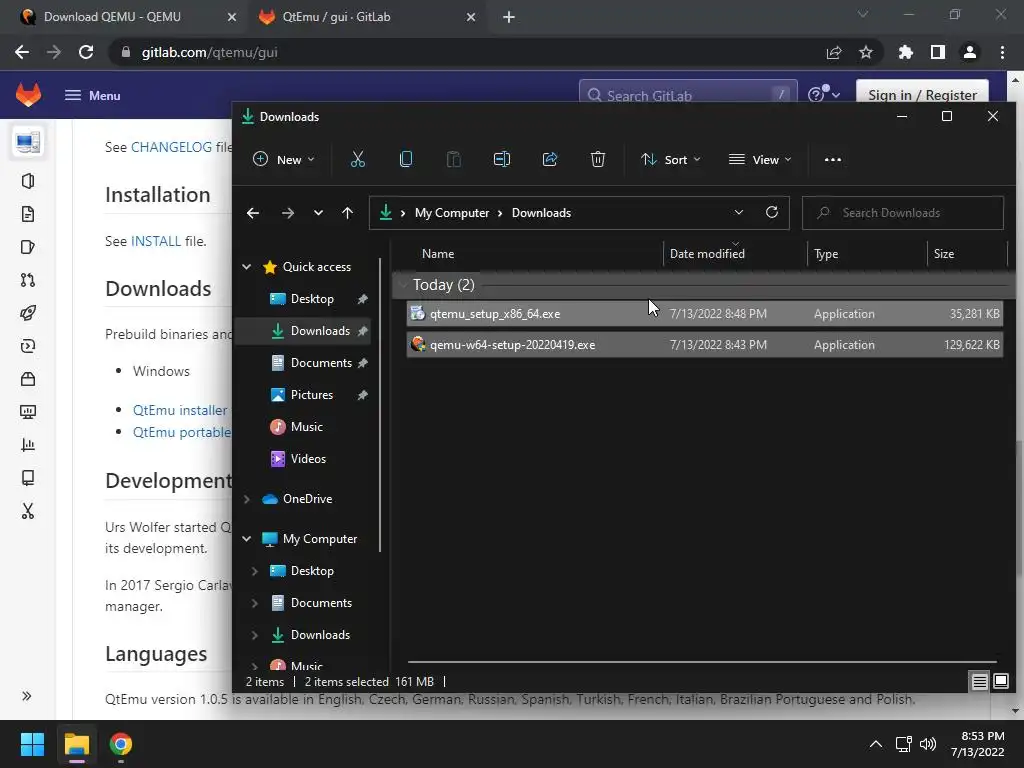Open GitLab help dropdown
This screenshot has width=1024, height=768.
click(824, 95)
